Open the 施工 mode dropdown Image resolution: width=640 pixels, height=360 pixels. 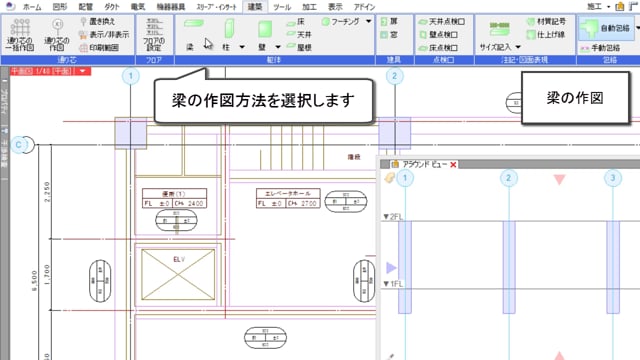point(609,7)
